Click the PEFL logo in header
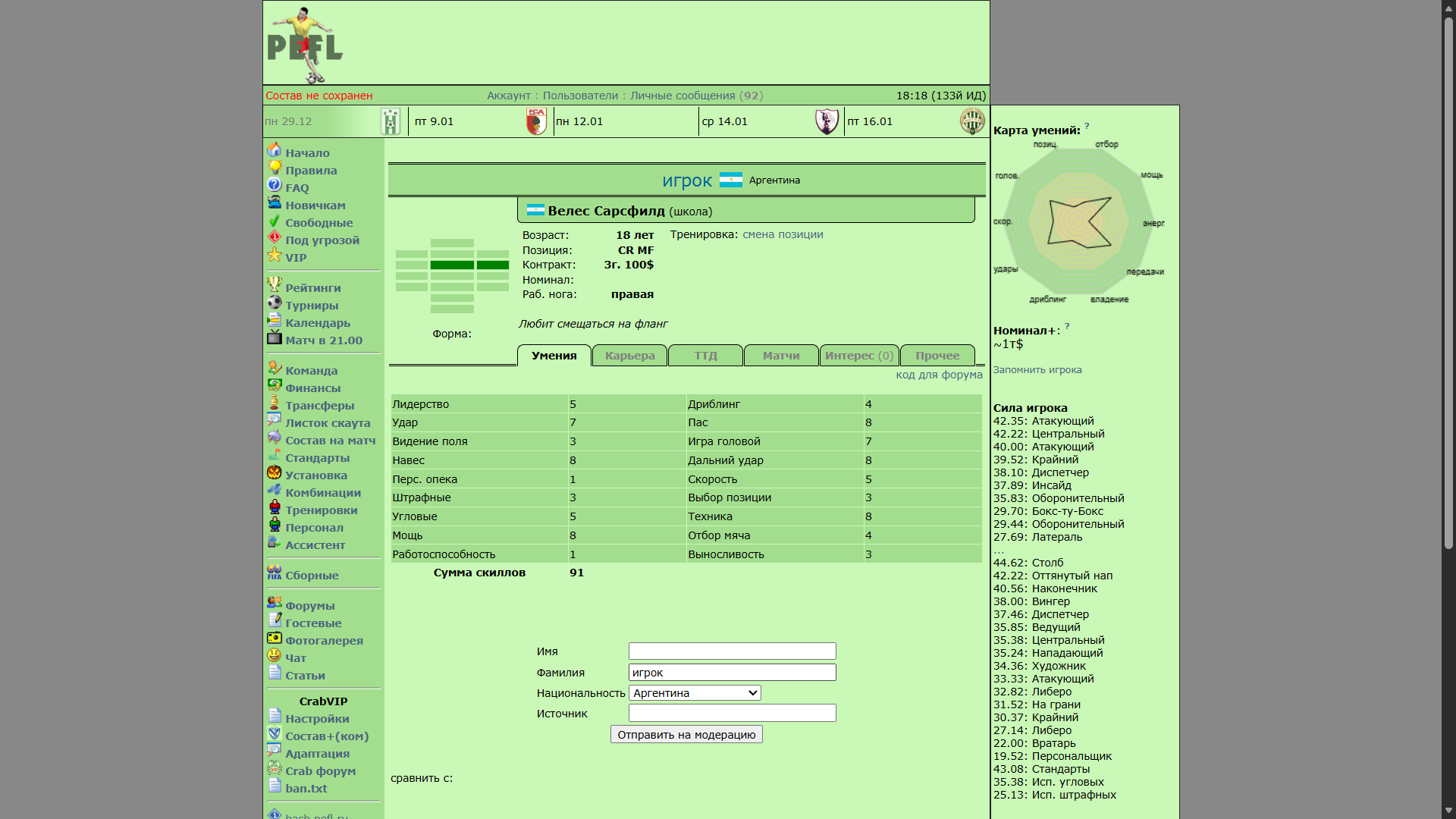This screenshot has height=819, width=1456. (x=305, y=45)
